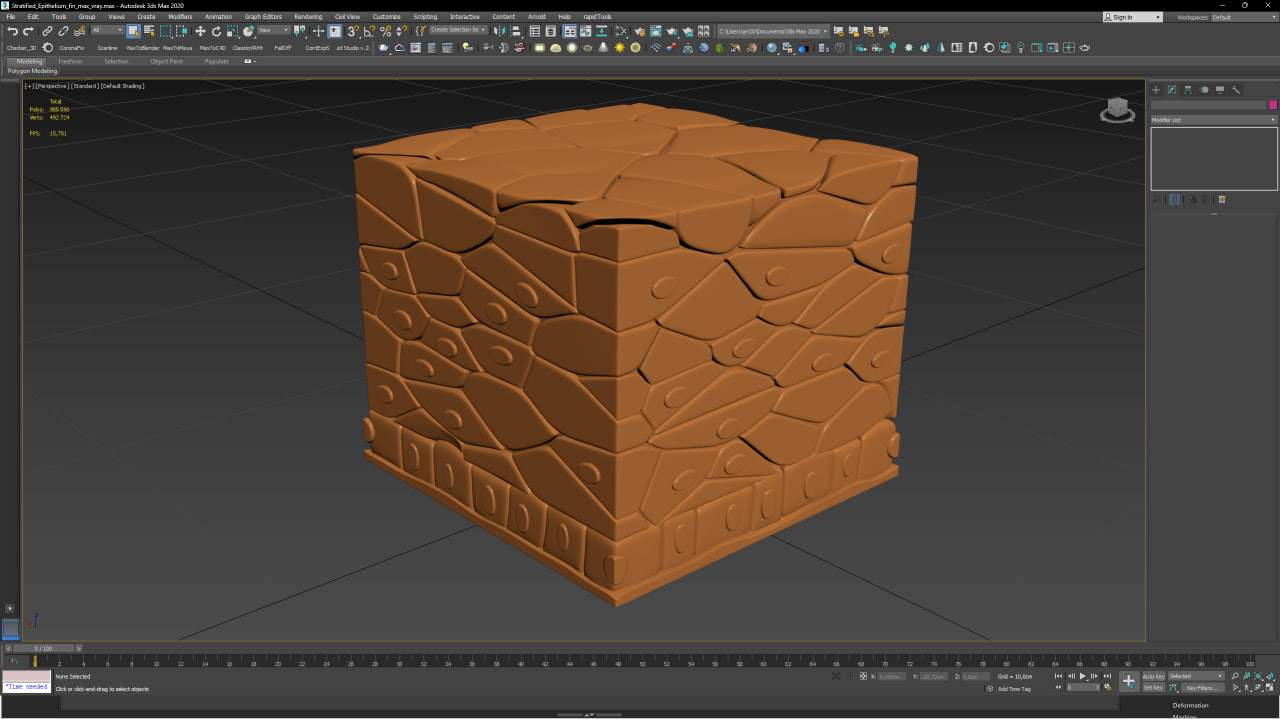
Task: Click the Align tool icon
Action: [515, 31]
